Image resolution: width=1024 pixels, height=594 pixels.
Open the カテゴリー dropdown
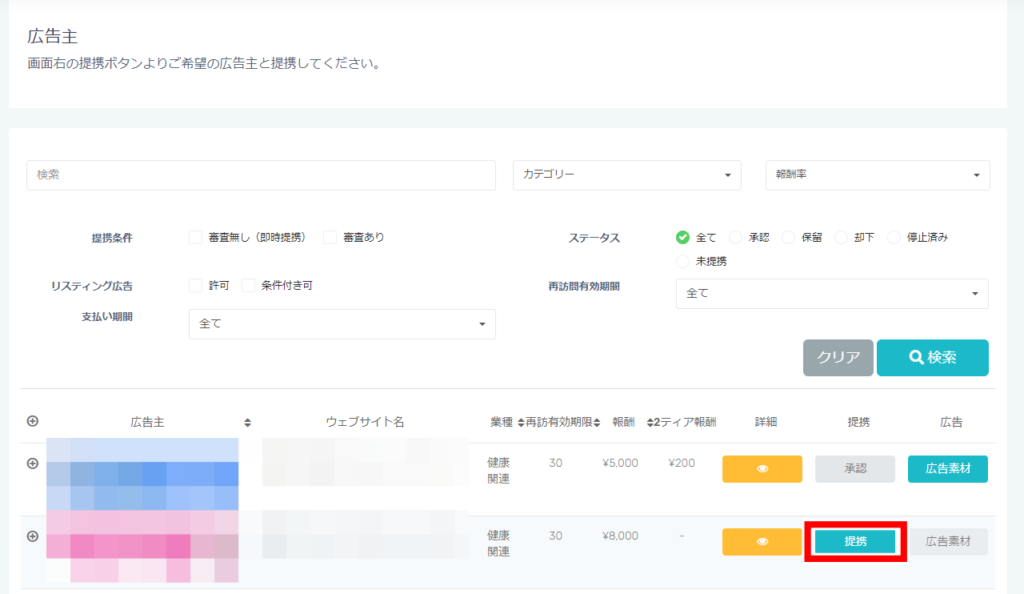[x=627, y=175]
